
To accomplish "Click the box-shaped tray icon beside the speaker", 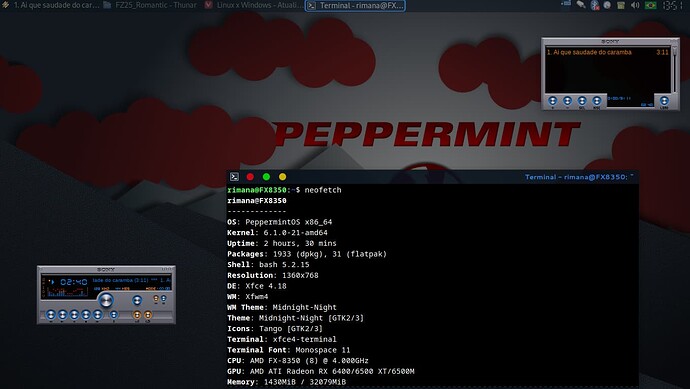I will point(621,5).
